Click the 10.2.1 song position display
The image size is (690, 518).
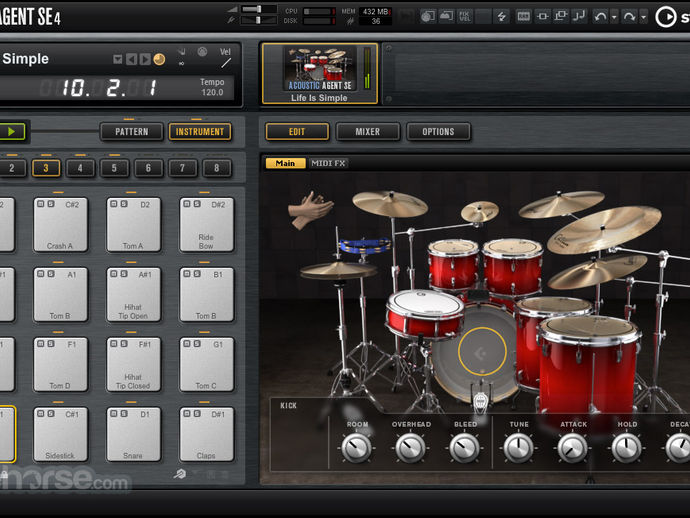tap(109, 88)
